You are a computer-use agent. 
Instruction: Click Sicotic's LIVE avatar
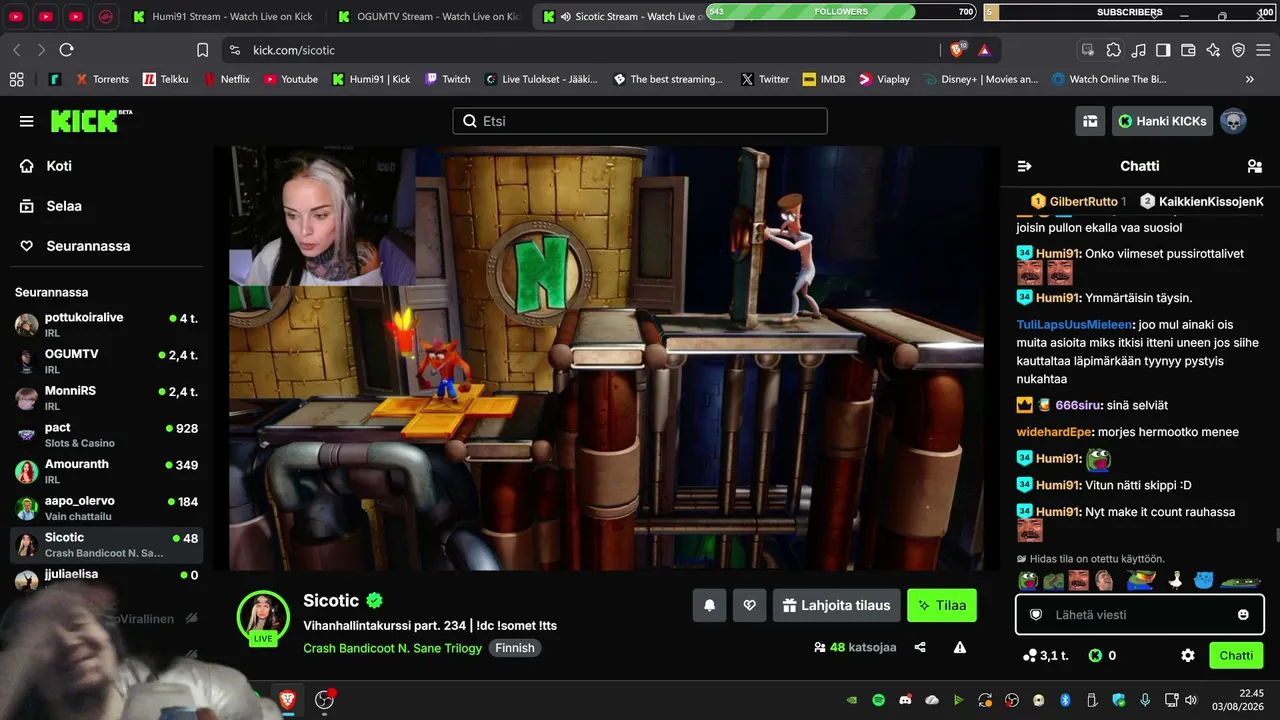point(263,617)
